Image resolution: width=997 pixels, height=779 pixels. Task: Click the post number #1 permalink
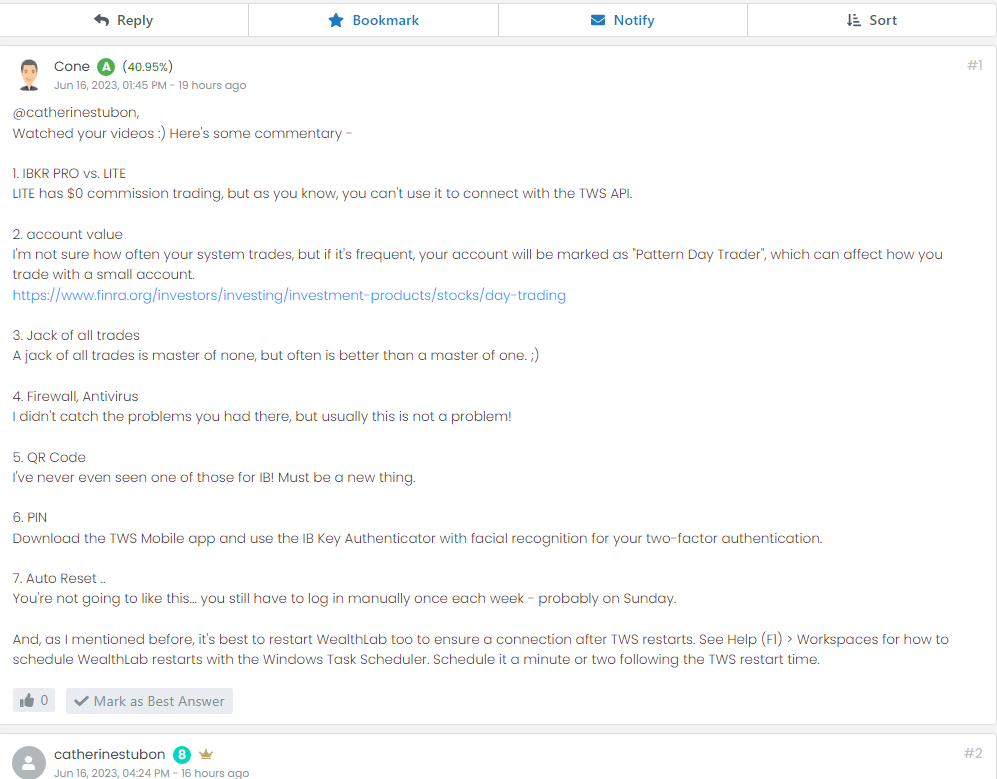pyautogui.click(x=974, y=66)
